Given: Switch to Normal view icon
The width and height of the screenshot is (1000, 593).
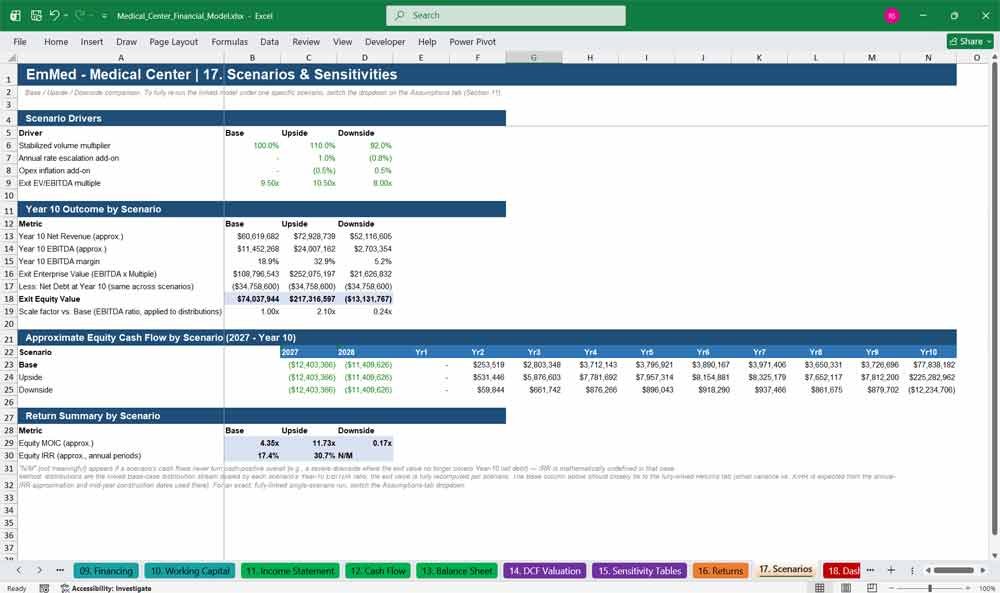Looking at the screenshot, I should point(820,588).
